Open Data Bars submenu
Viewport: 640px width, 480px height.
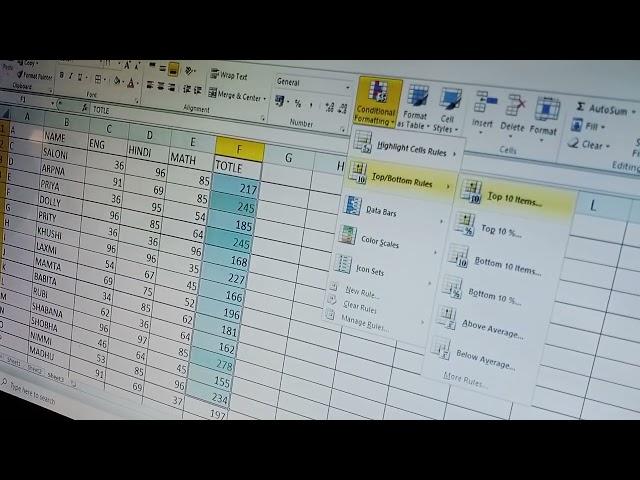[x=393, y=210]
